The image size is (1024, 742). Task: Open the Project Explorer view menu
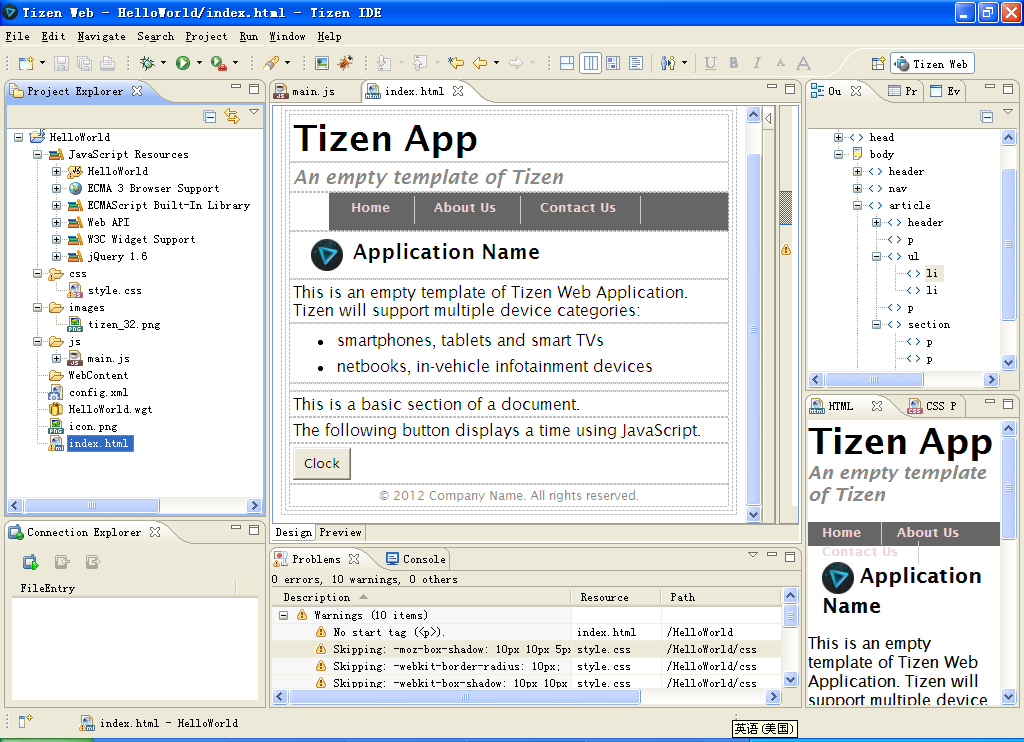pos(254,112)
